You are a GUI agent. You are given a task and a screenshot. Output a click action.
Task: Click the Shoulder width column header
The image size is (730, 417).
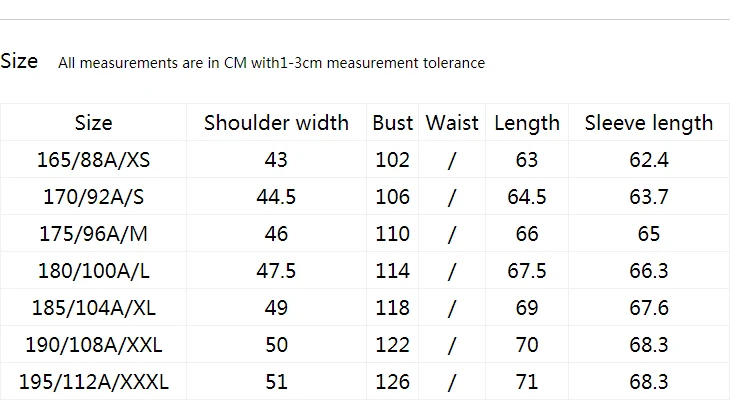click(276, 123)
